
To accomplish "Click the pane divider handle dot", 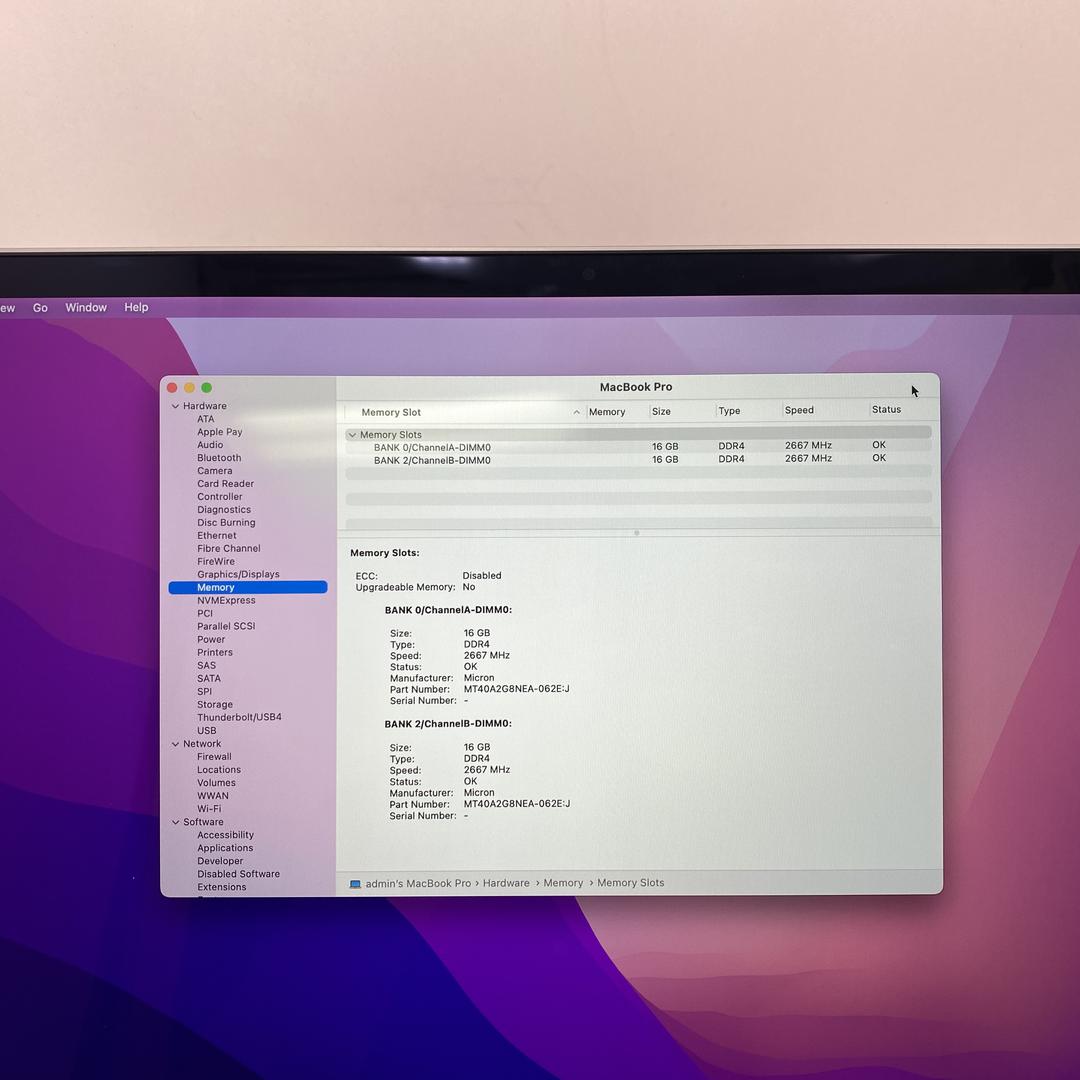I will point(636,532).
